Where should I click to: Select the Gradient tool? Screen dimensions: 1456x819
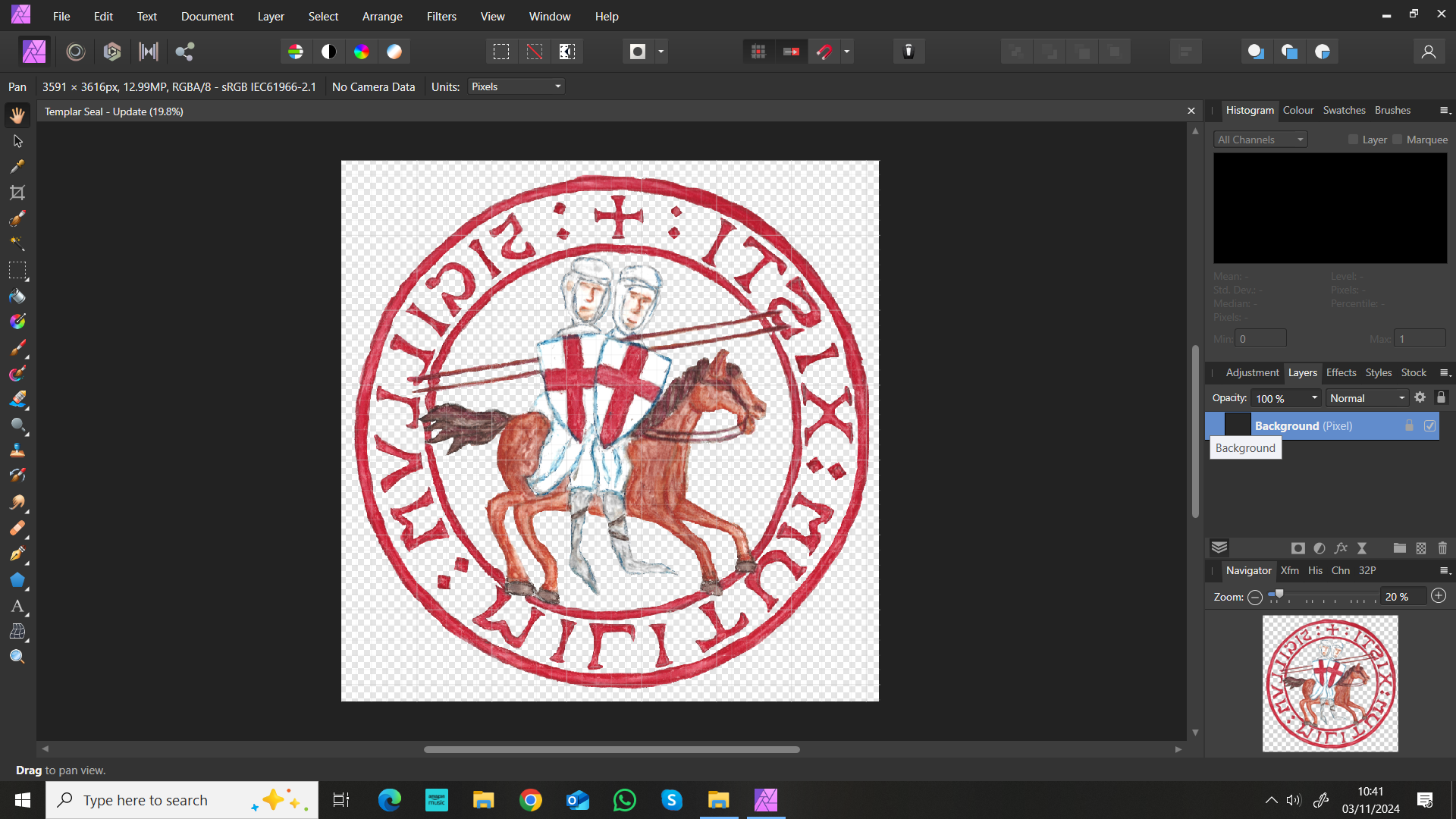pos(17,322)
